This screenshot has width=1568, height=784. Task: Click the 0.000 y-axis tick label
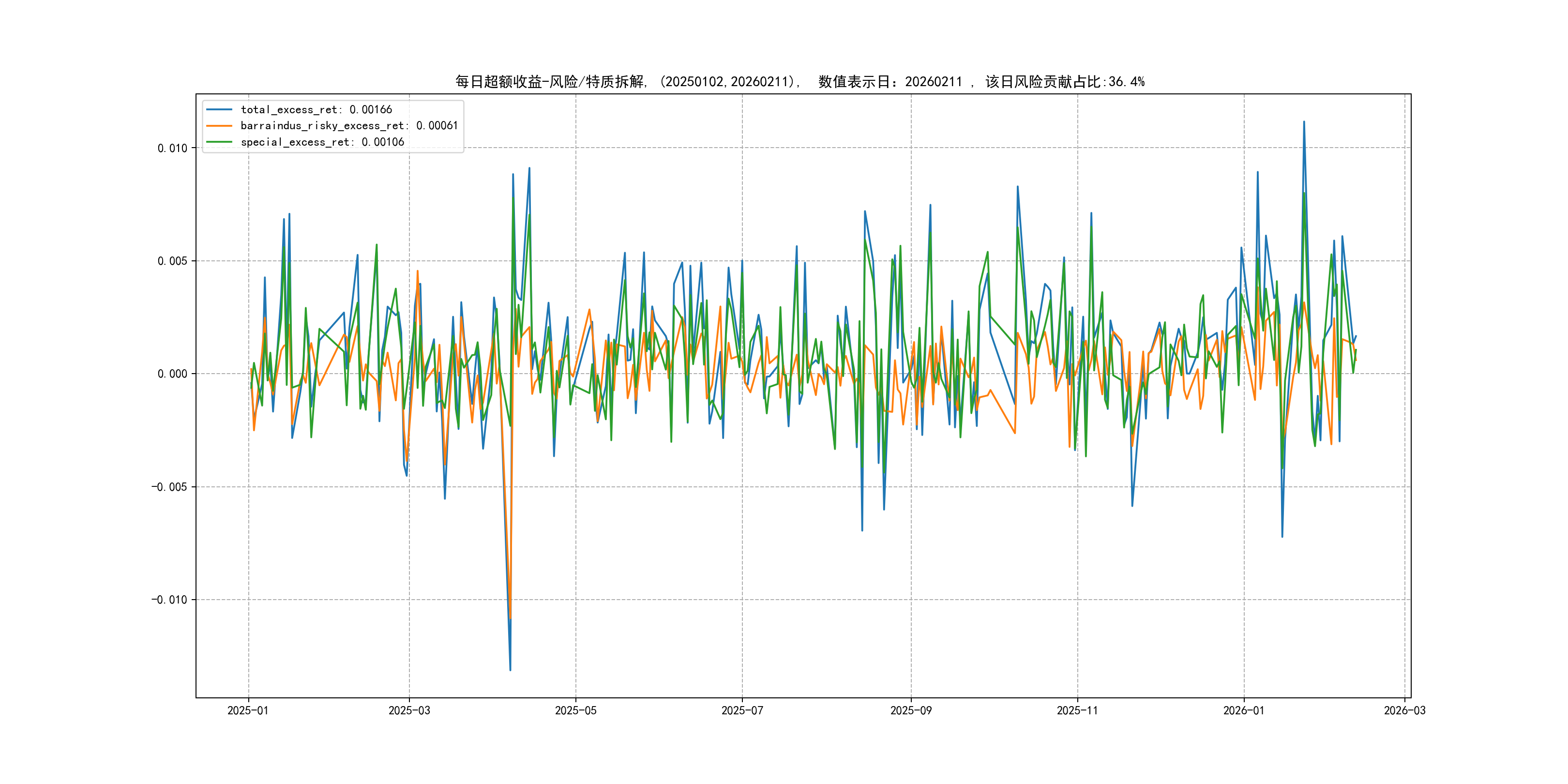(x=172, y=374)
